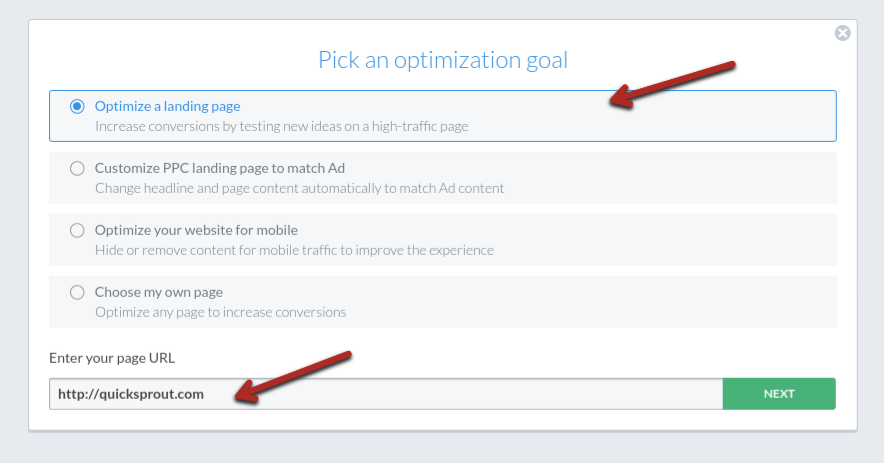Click the 'Change headline and page content' description

299,188
